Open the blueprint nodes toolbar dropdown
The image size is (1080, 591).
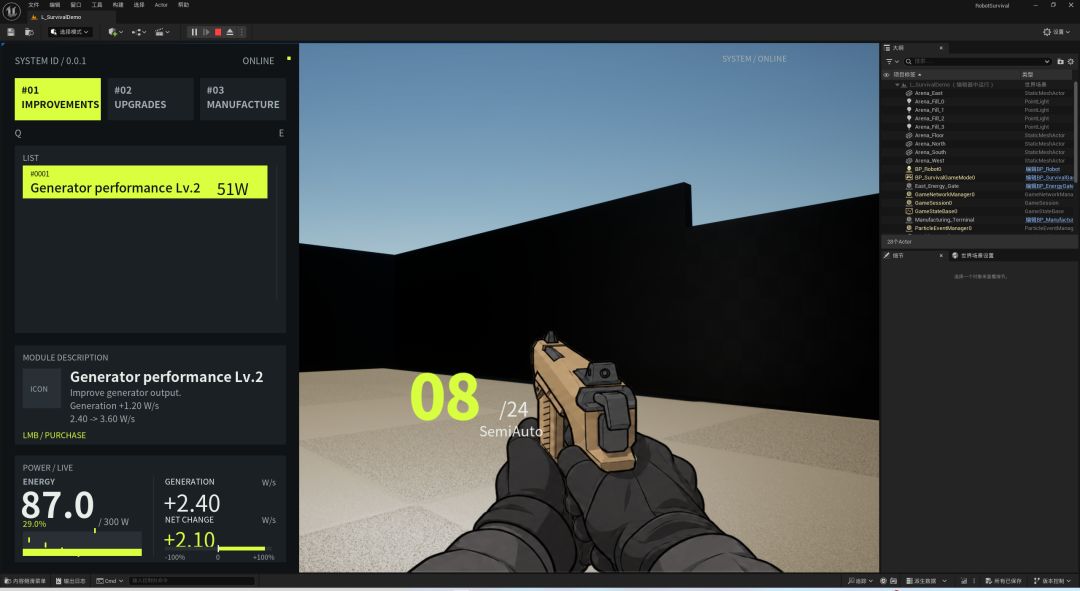(x=138, y=32)
